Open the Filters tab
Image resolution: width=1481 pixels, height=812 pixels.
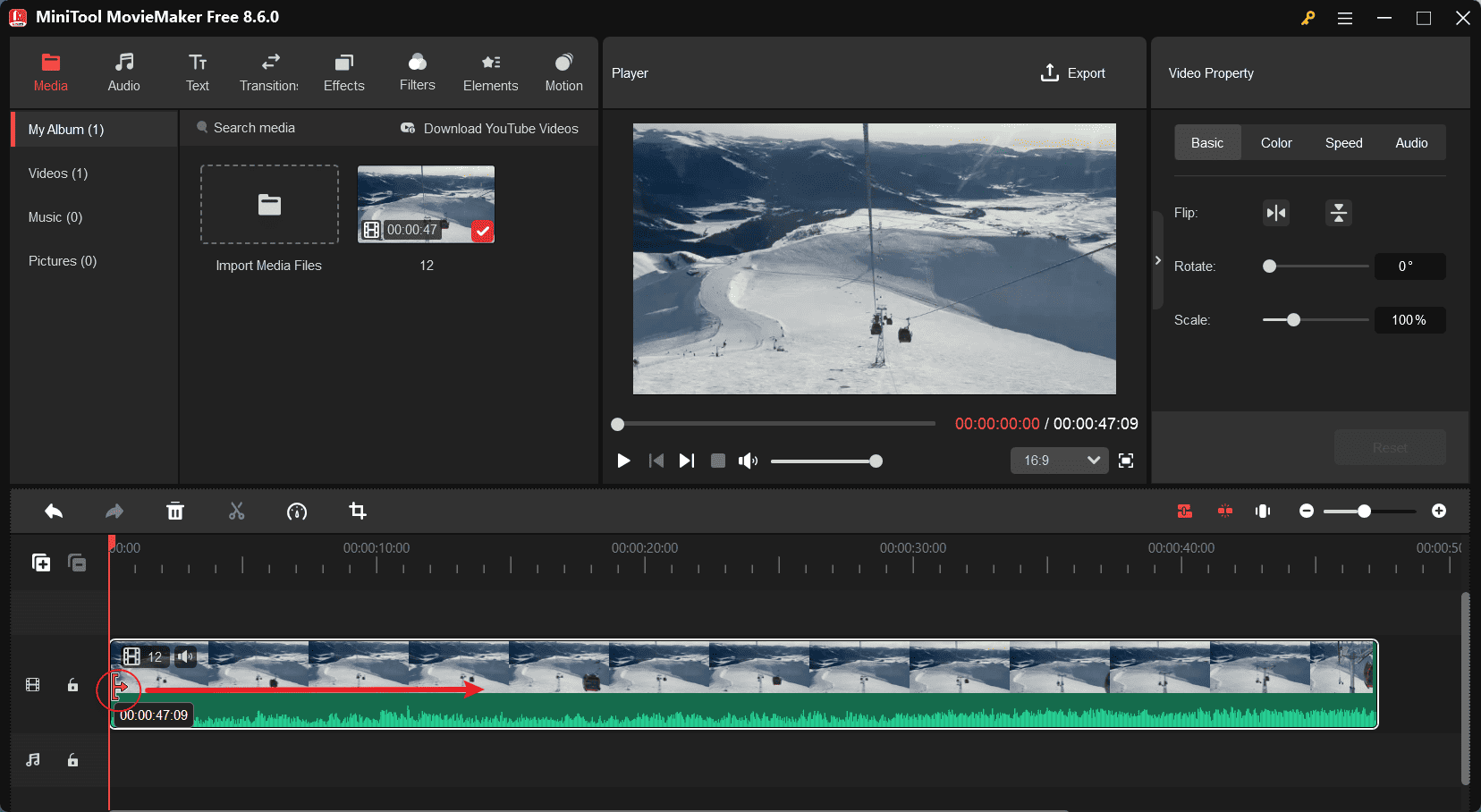coord(418,73)
